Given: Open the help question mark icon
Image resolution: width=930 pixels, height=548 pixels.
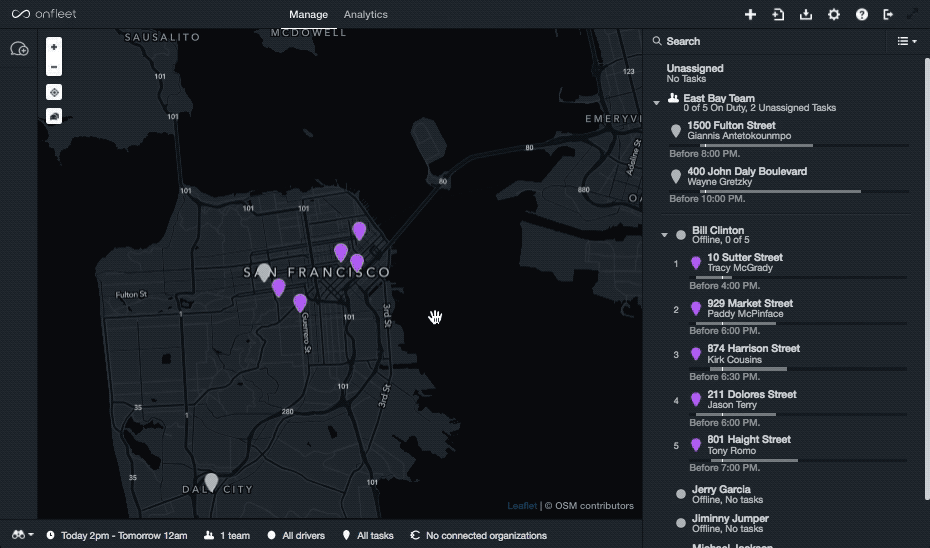Looking at the screenshot, I should point(861,14).
